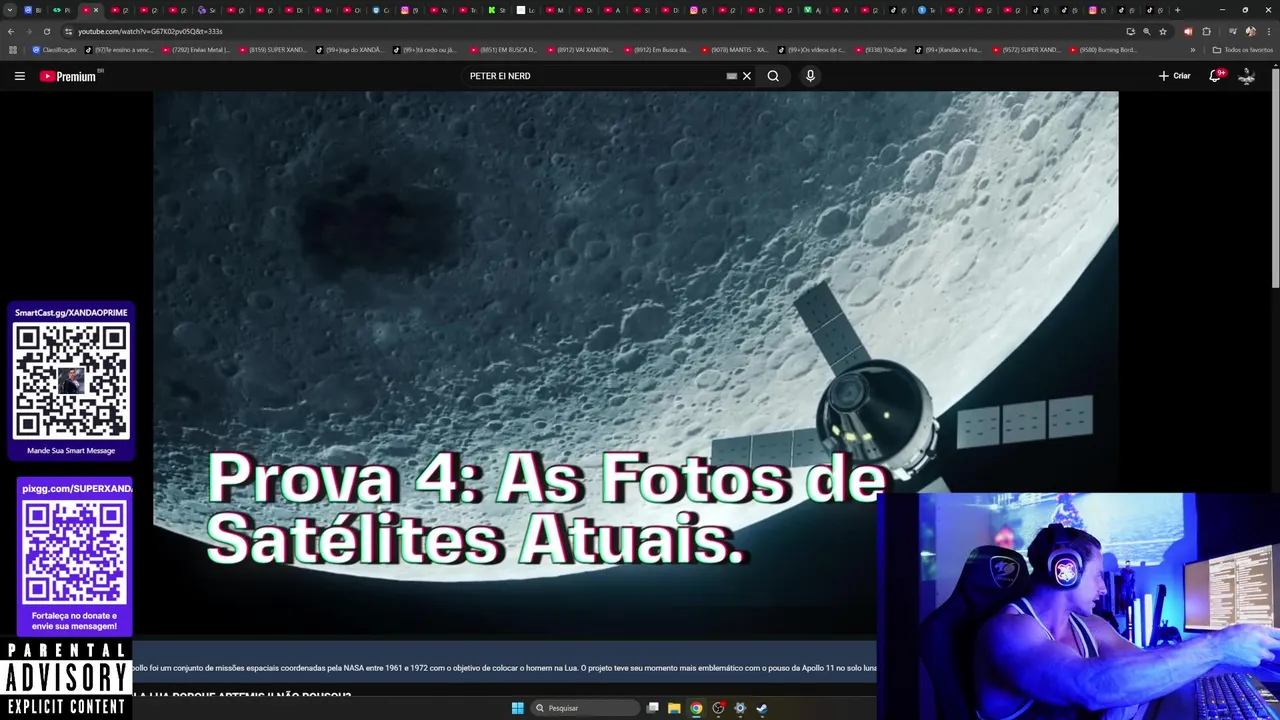
Task: Expand the bookmarks overflow chevron
Action: (x=1192, y=50)
